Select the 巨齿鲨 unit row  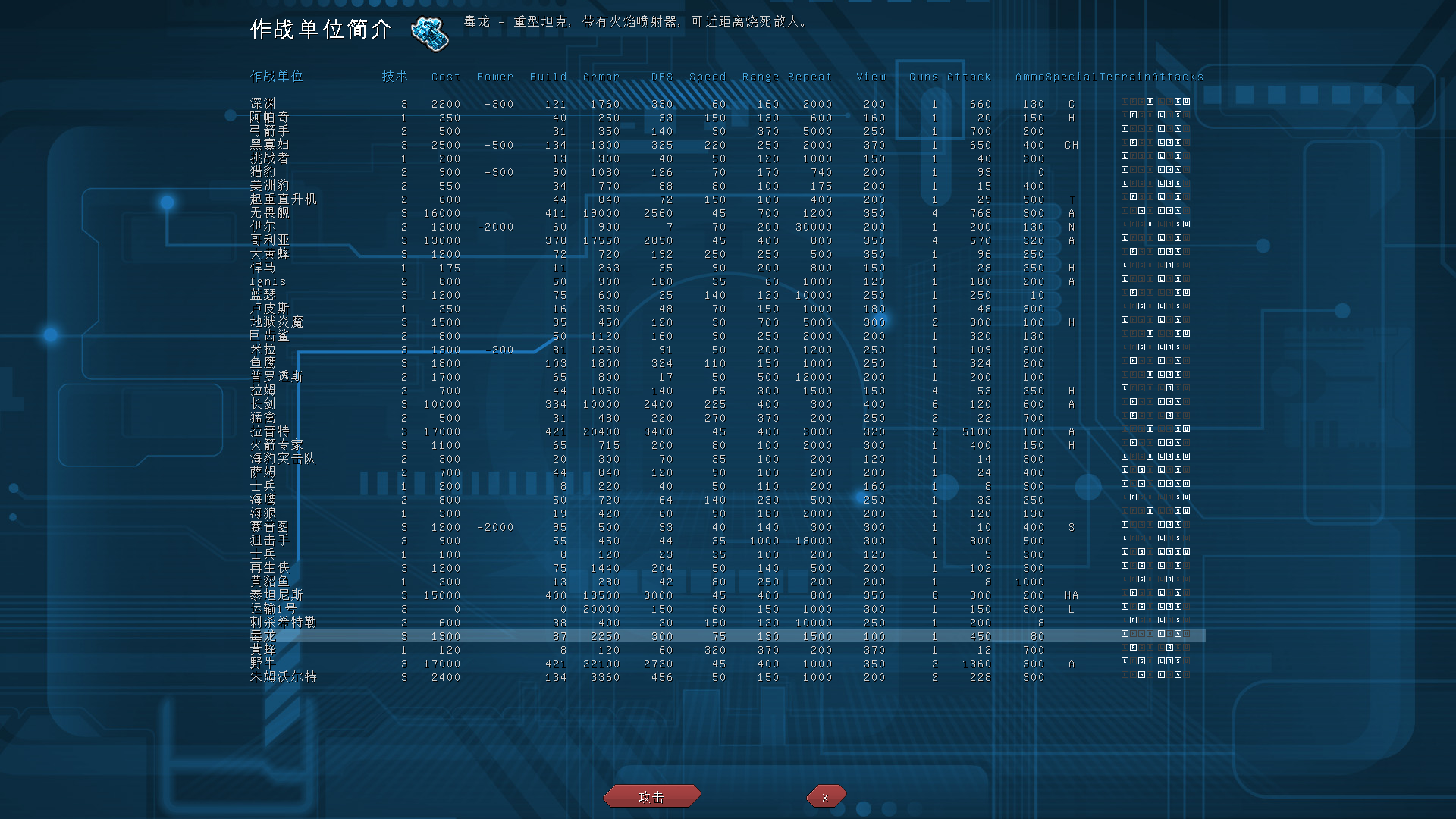click(727, 336)
